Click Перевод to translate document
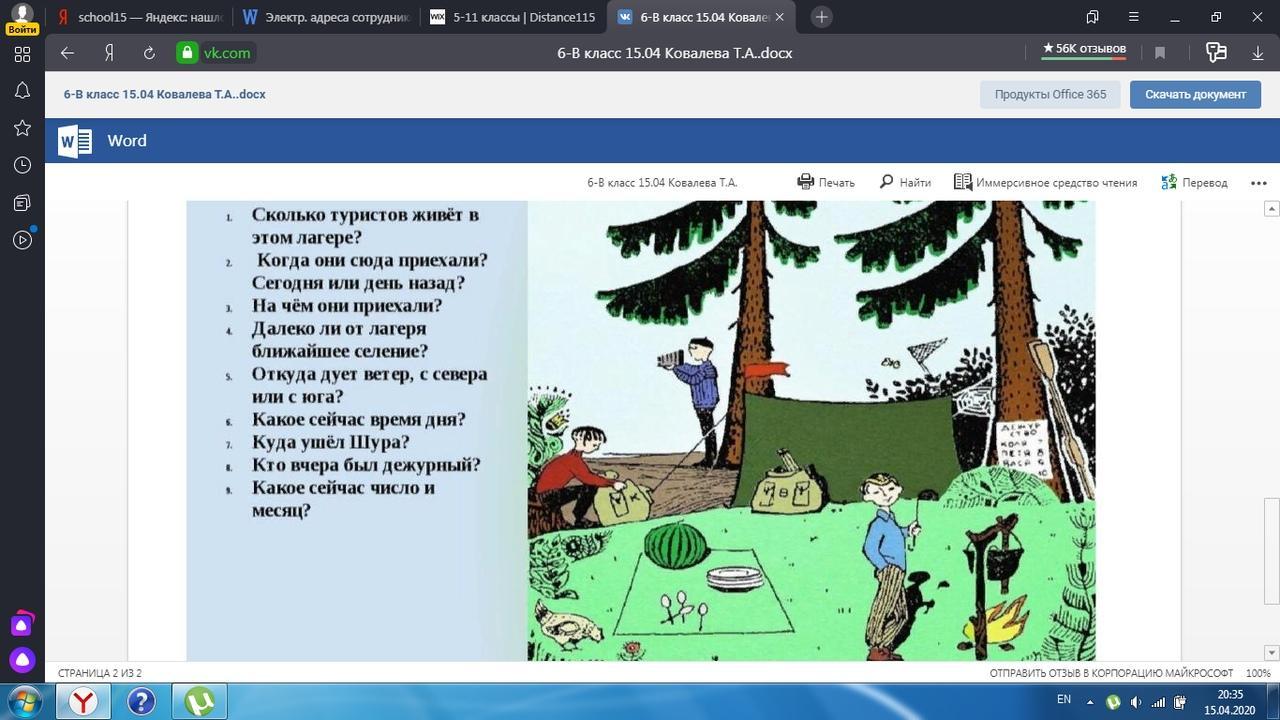This screenshot has width=1280, height=720. pyautogui.click(x=1194, y=182)
